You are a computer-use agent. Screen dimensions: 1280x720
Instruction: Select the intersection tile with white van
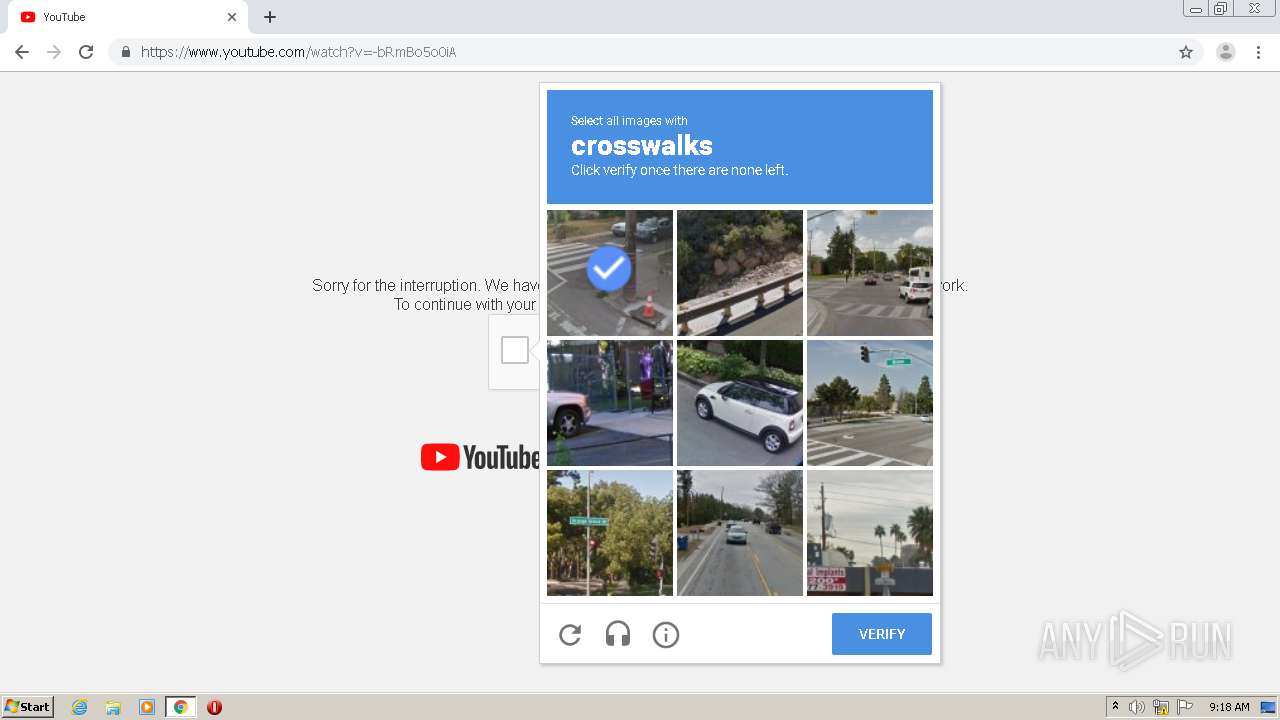870,273
